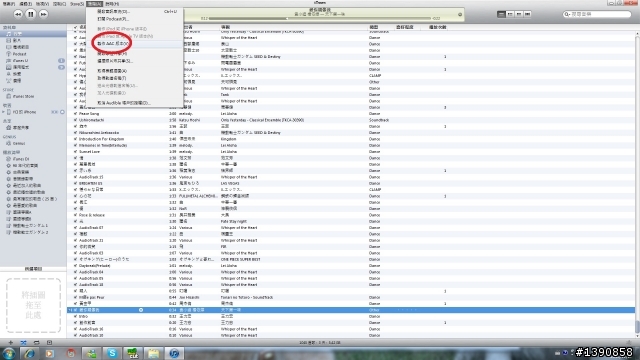Uncheck the Peace Song track checkbox
Viewport: 640px width, 360px height.
coord(76,114)
